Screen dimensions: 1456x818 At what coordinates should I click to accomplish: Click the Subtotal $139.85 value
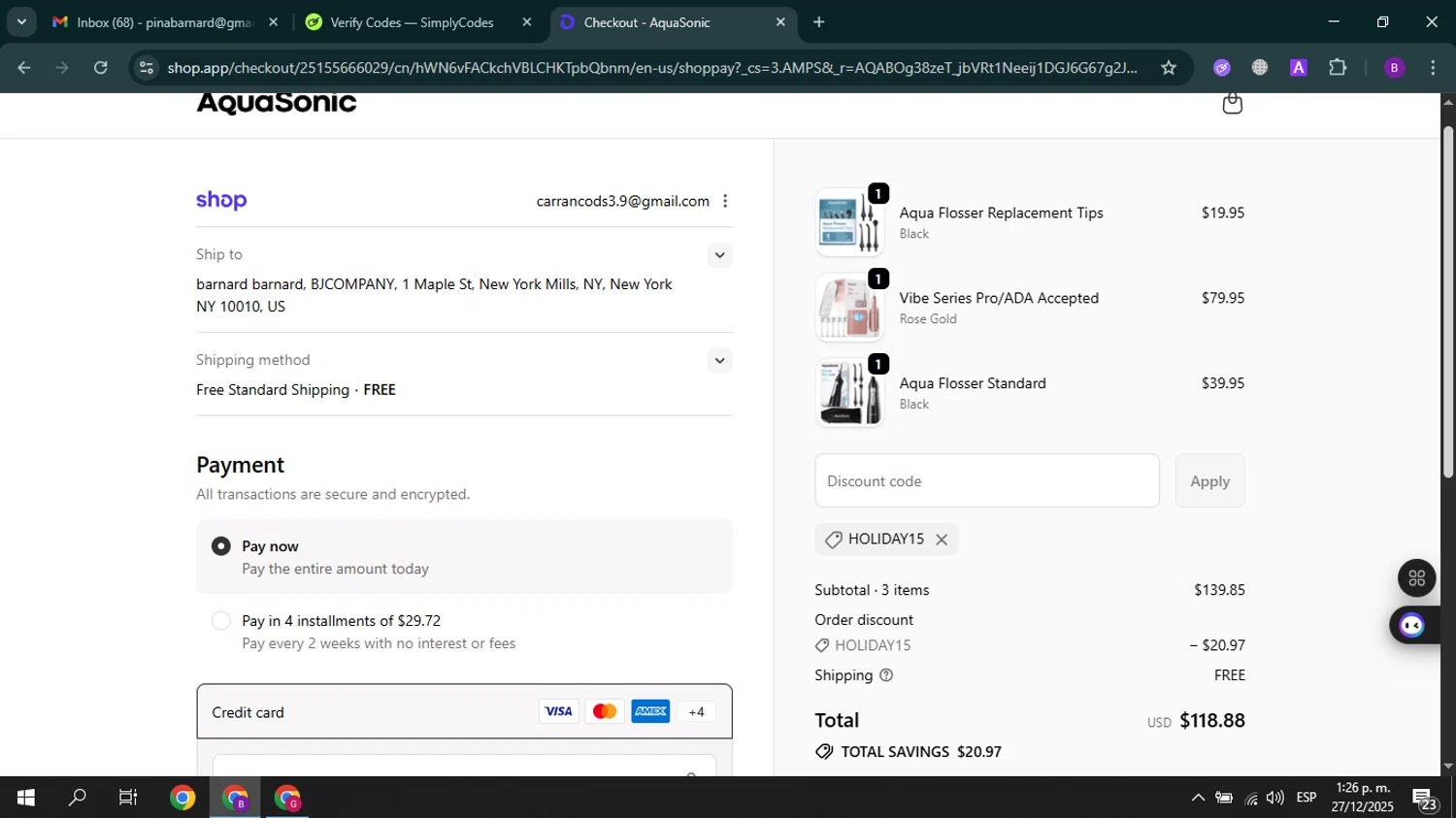[1219, 590]
